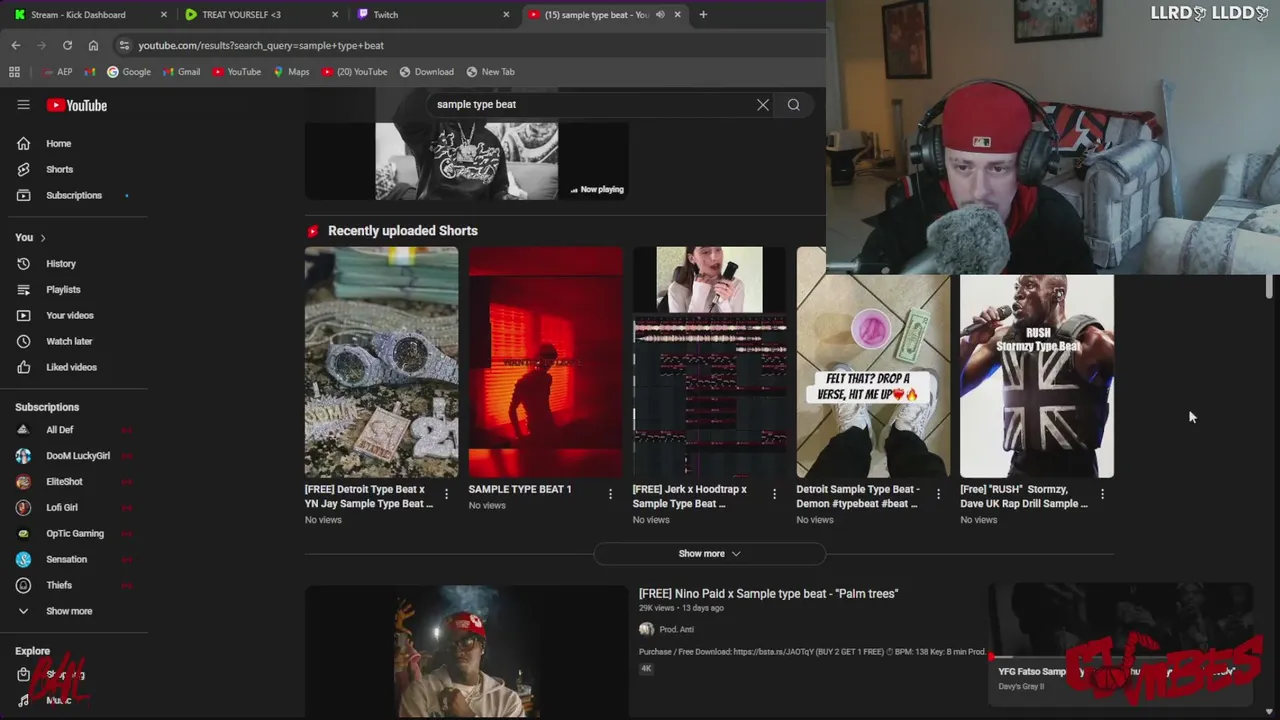1280x720 pixels.
Task: Open the New Tab bookmark
Action: (490, 72)
